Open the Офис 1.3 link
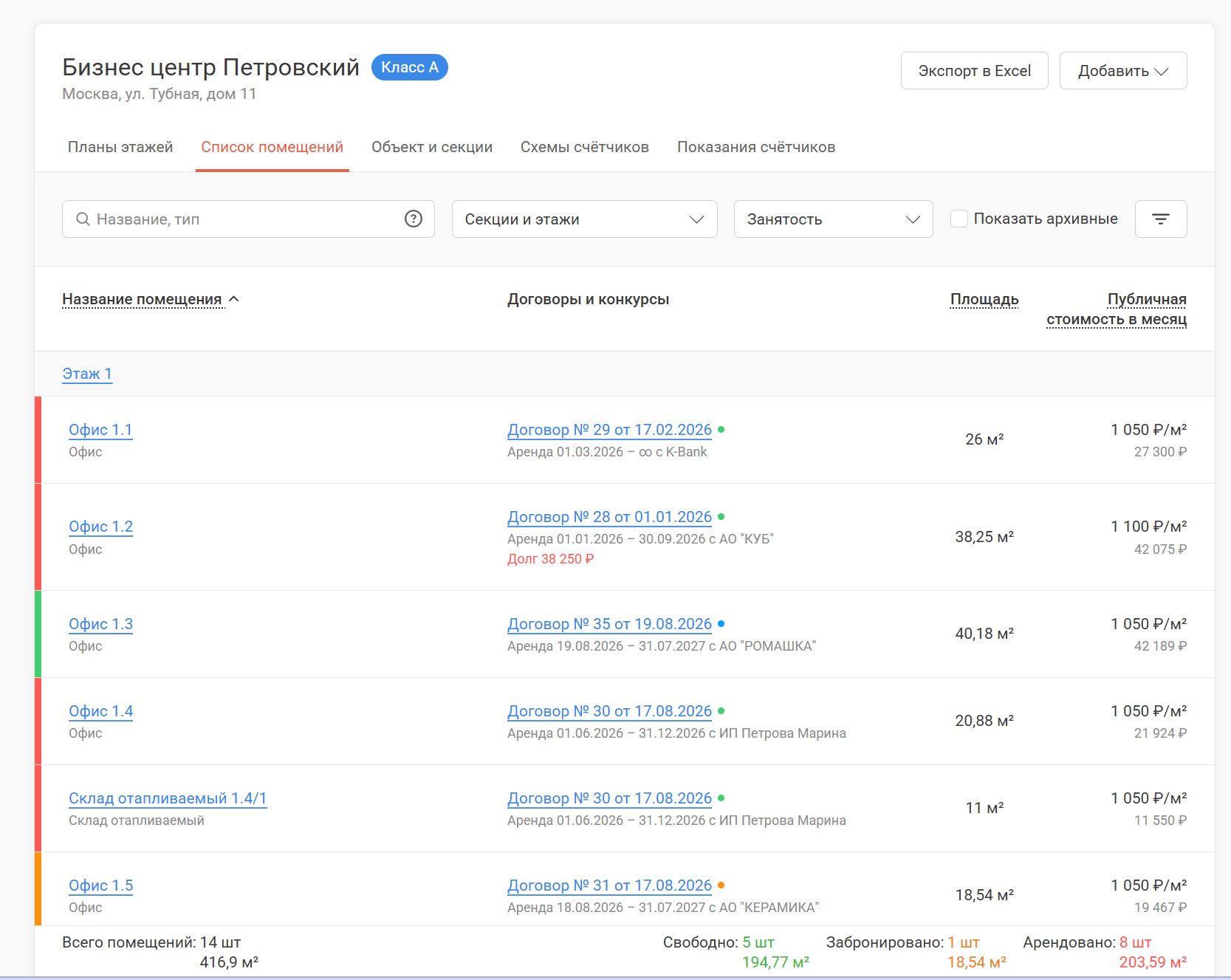Screen dimensions: 1231x980 pos(100,624)
